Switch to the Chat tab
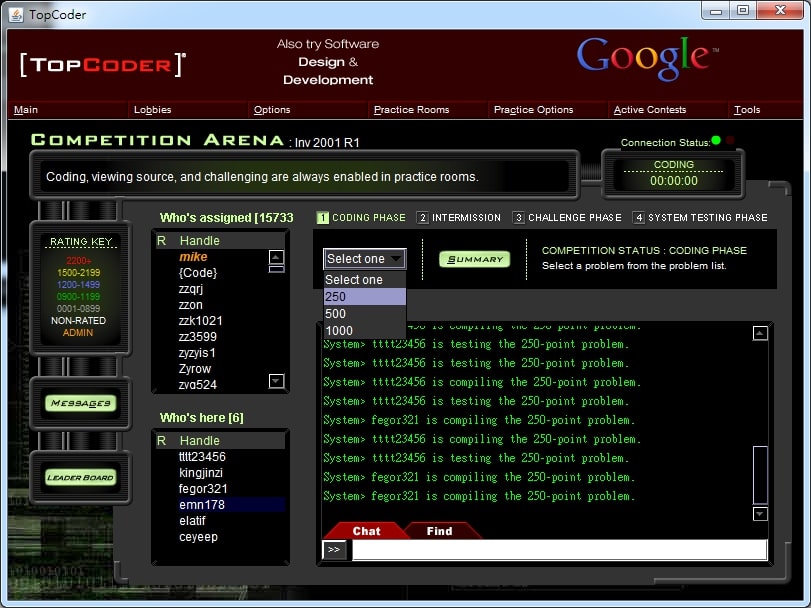Screen dimensions: 811x608 pyautogui.click(x=366, y=531)
